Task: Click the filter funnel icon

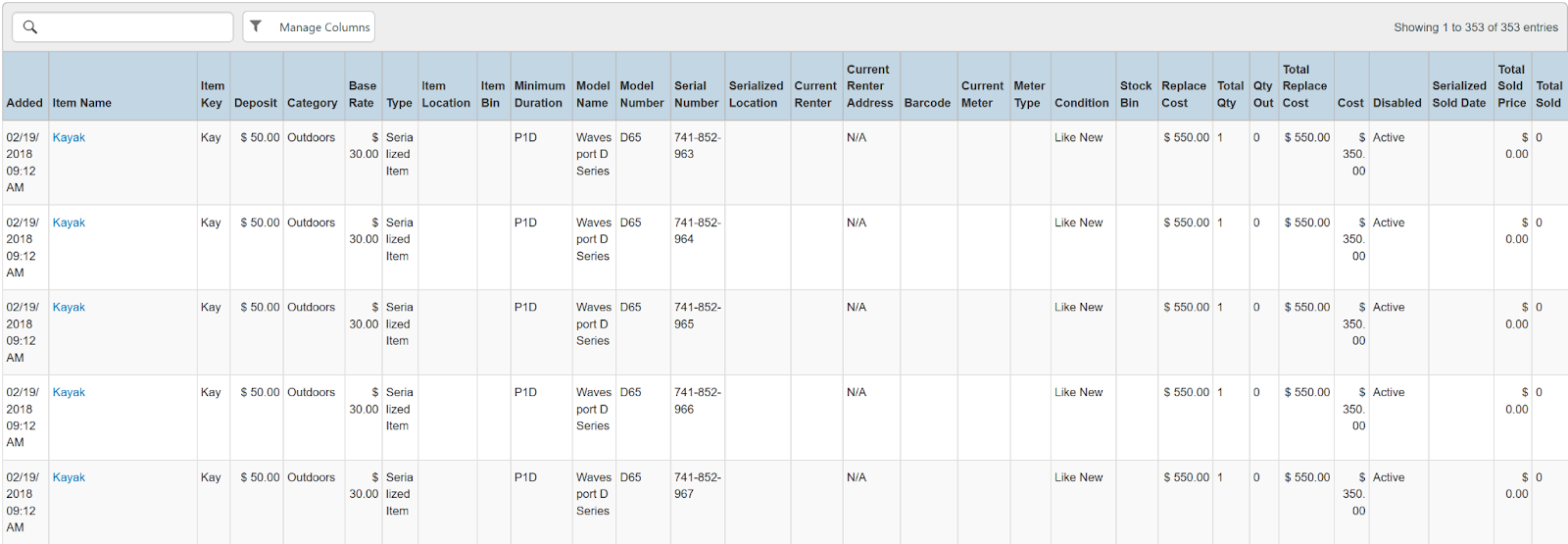Action: [x=257, y=26]
